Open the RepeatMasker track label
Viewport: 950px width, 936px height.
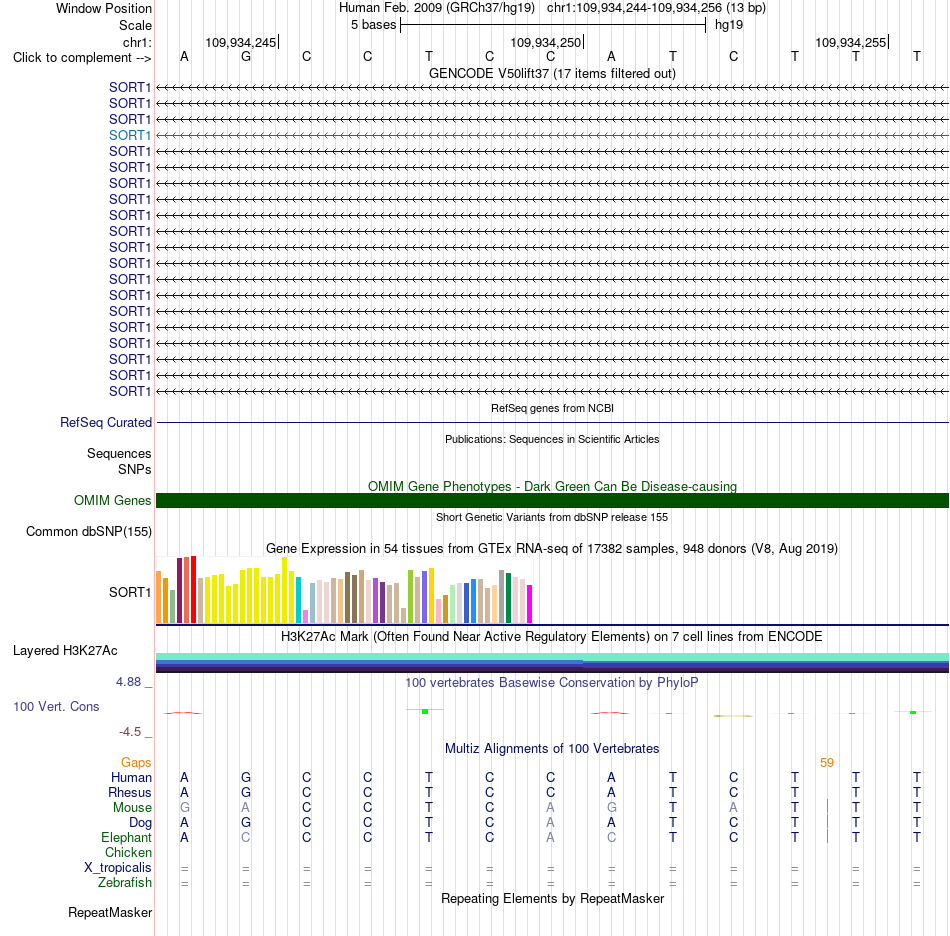110,912
